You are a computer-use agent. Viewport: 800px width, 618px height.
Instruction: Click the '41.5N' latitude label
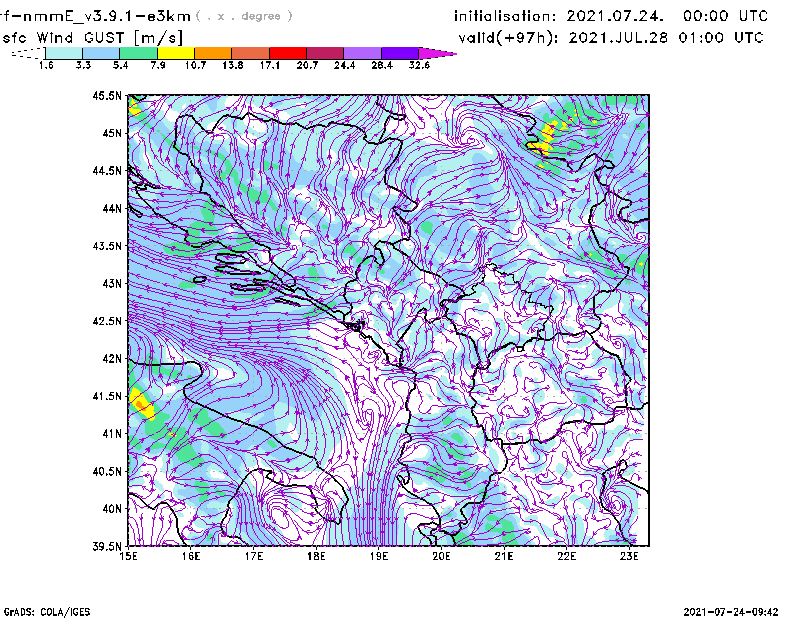(x=107, y=396)
